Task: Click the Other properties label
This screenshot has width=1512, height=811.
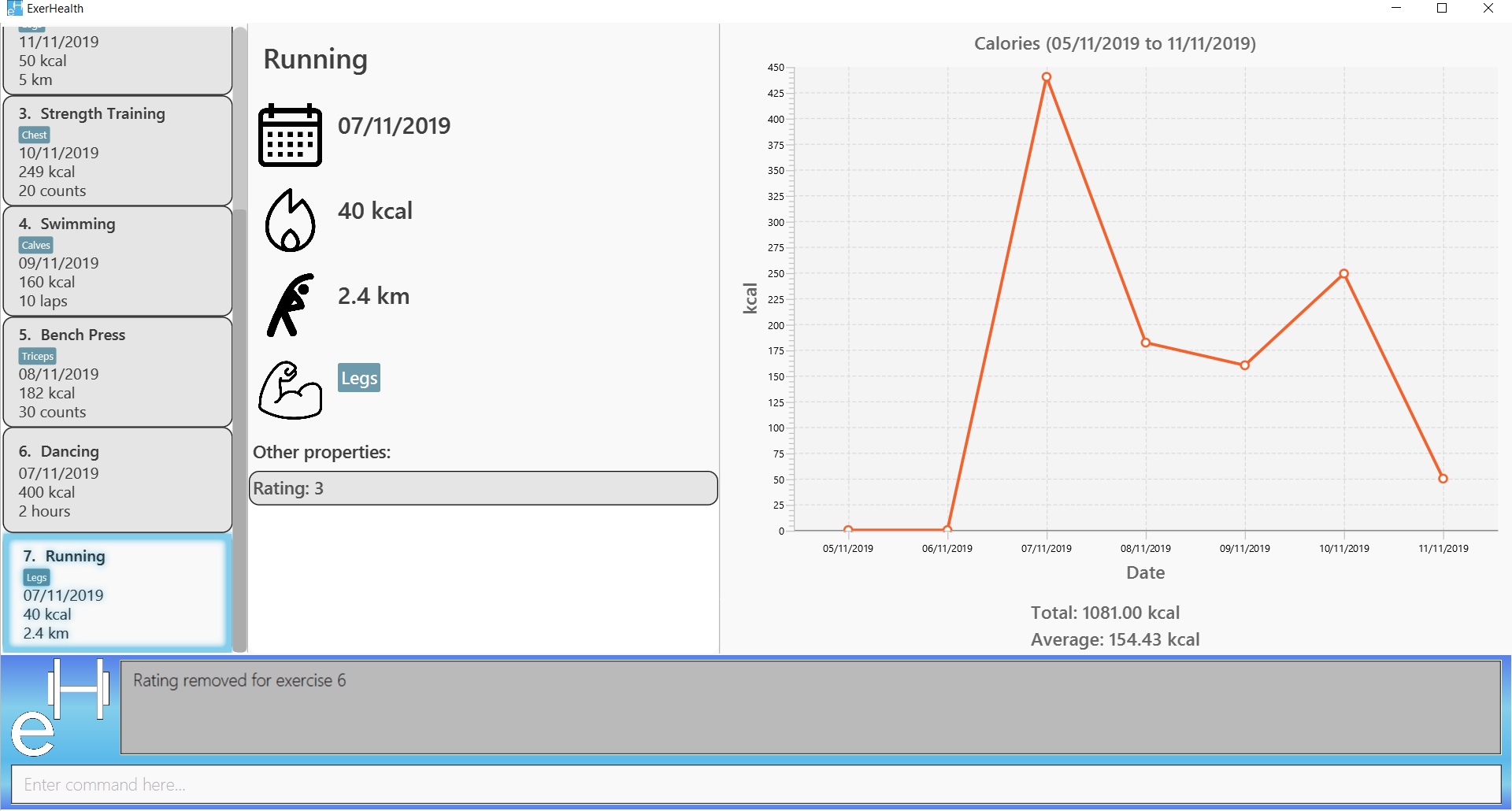Action: point(321,452)
